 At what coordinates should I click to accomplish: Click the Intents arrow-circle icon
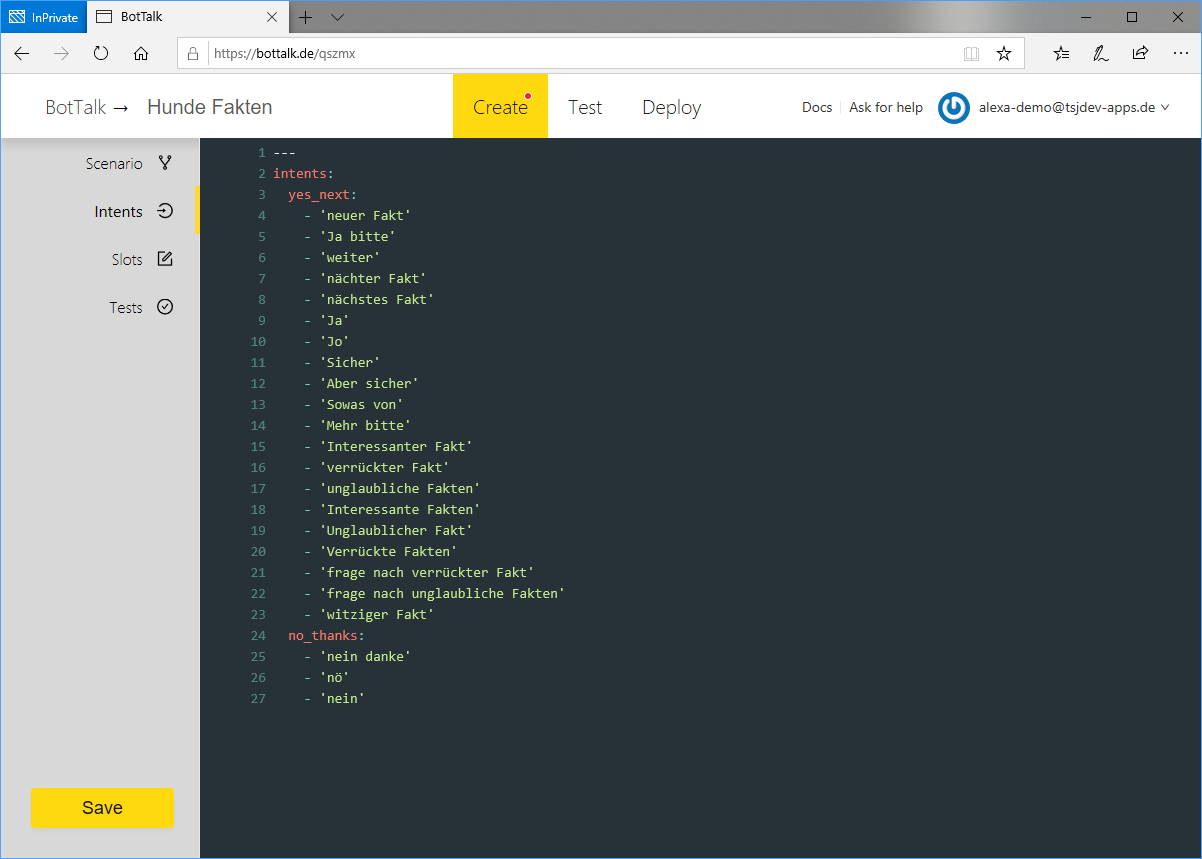click(x=165, y=211)
